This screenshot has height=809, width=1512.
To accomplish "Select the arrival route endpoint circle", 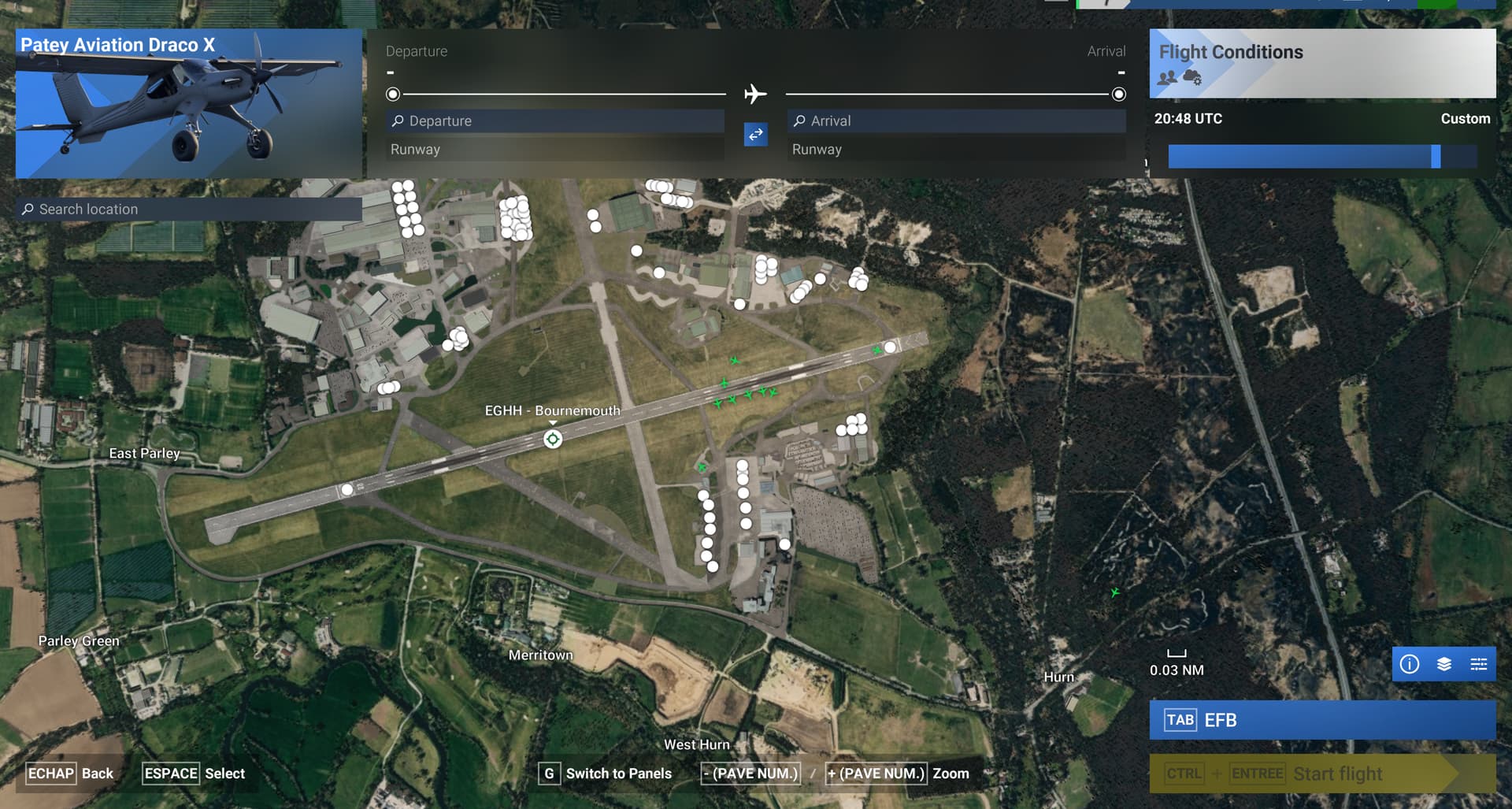I will (x=1118, y=95).
